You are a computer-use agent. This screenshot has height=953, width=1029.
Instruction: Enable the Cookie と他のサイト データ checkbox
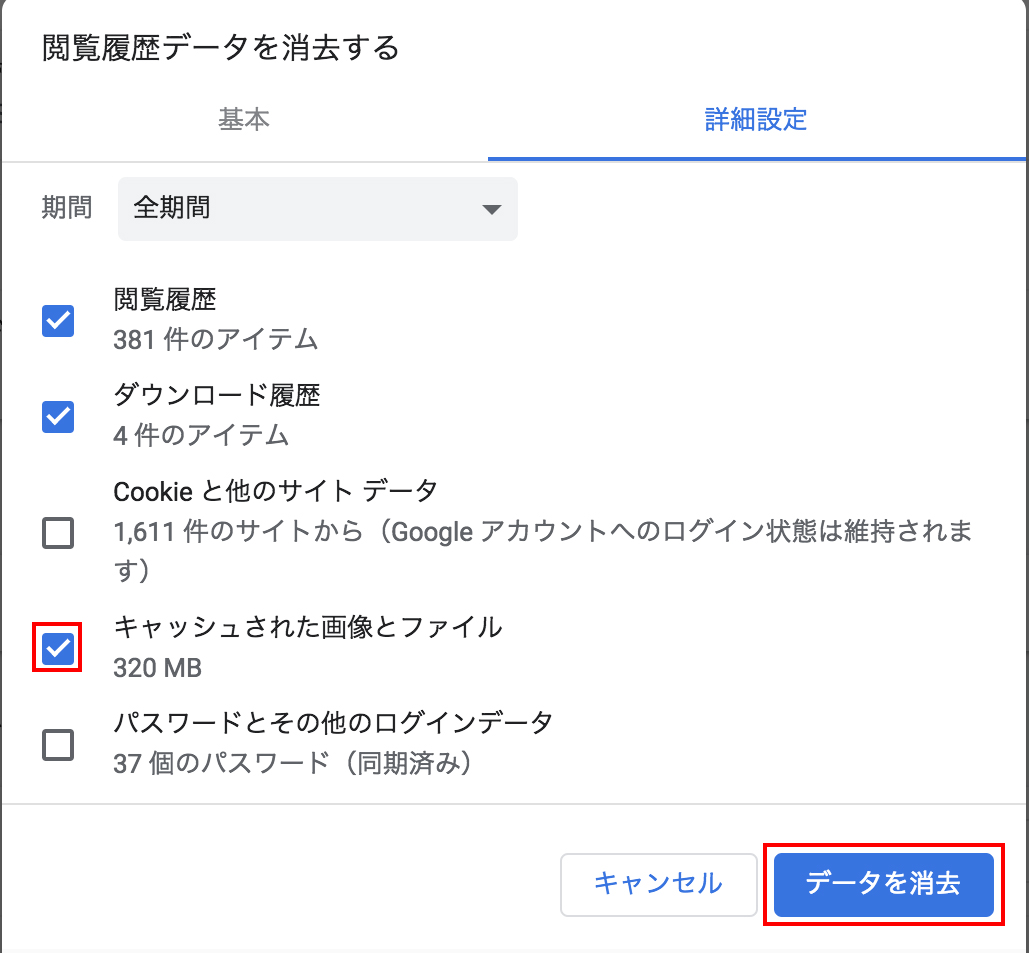(x=58, y=534)
